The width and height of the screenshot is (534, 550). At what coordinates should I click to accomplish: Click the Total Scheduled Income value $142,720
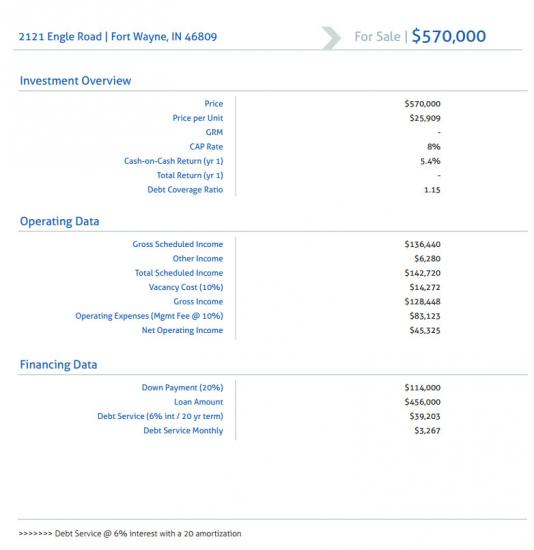(x=422, y=273)
